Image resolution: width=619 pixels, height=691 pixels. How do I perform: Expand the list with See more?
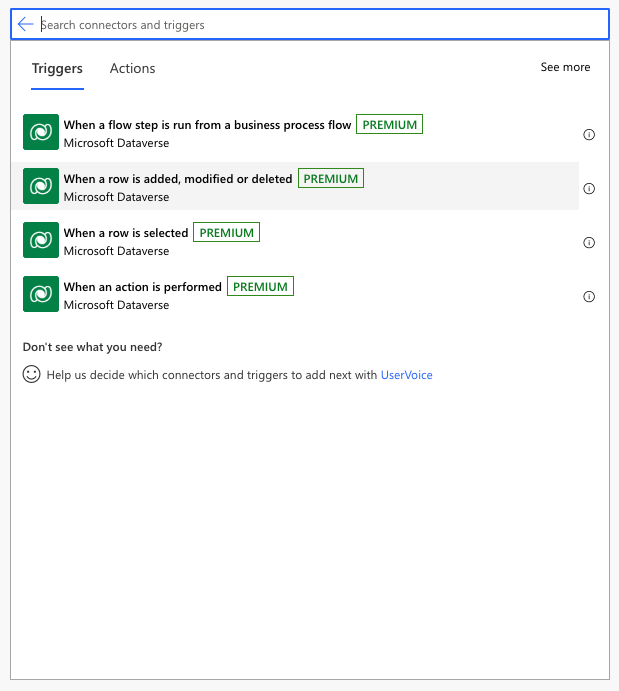pyautogui.click(x=565, y=67)
